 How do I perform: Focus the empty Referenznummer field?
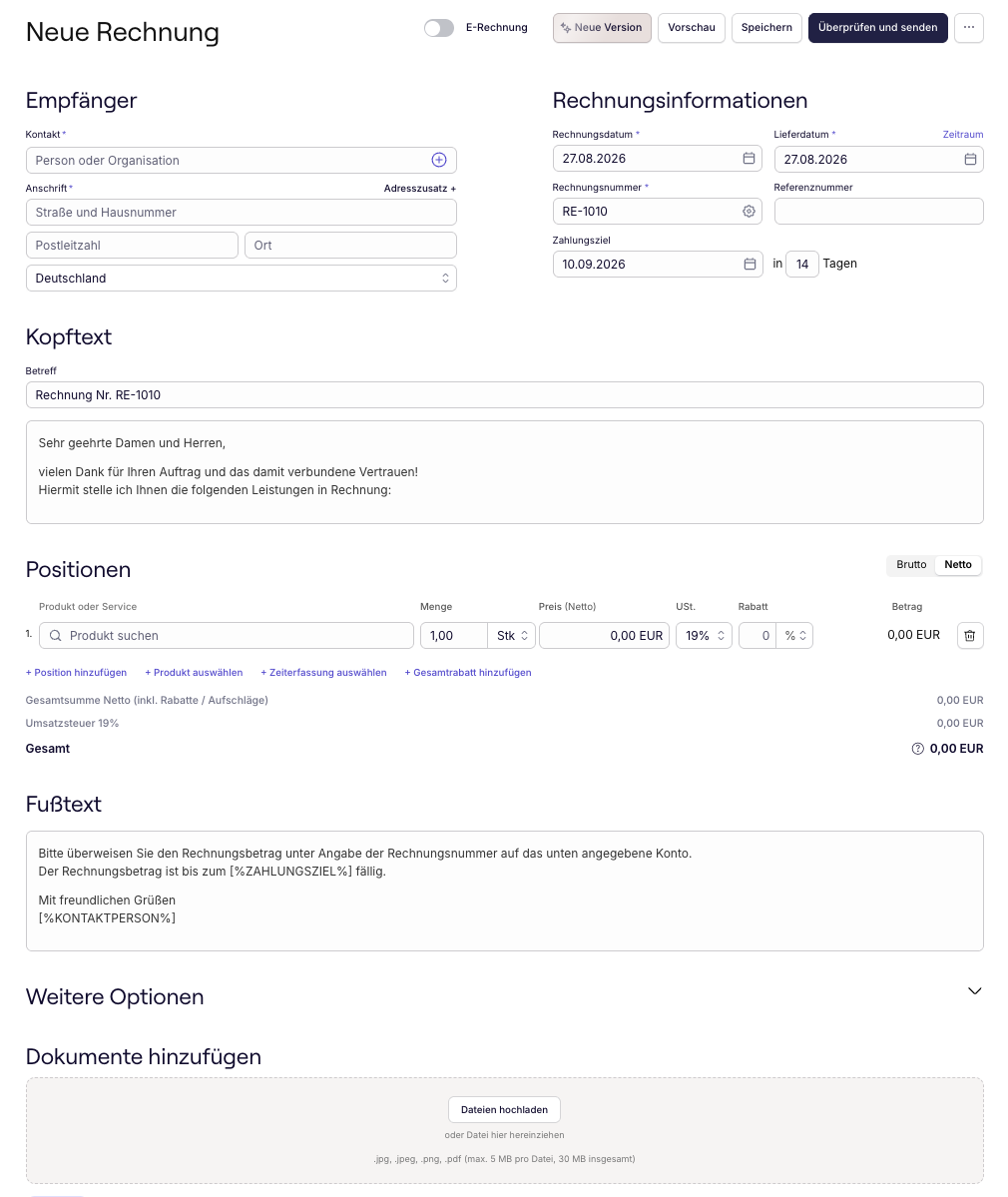pos(879,212)
